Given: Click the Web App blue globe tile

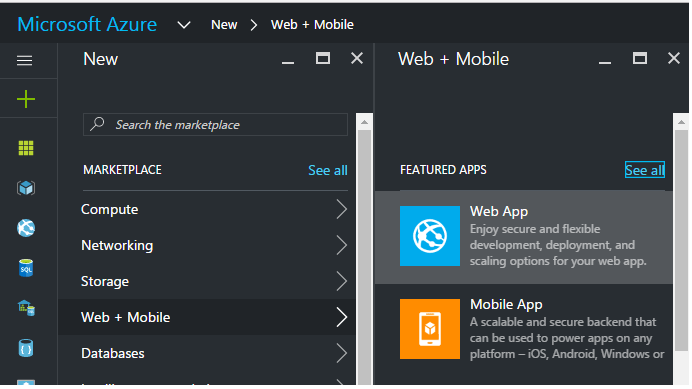Looking at the screenshot, I should point(429,236).
